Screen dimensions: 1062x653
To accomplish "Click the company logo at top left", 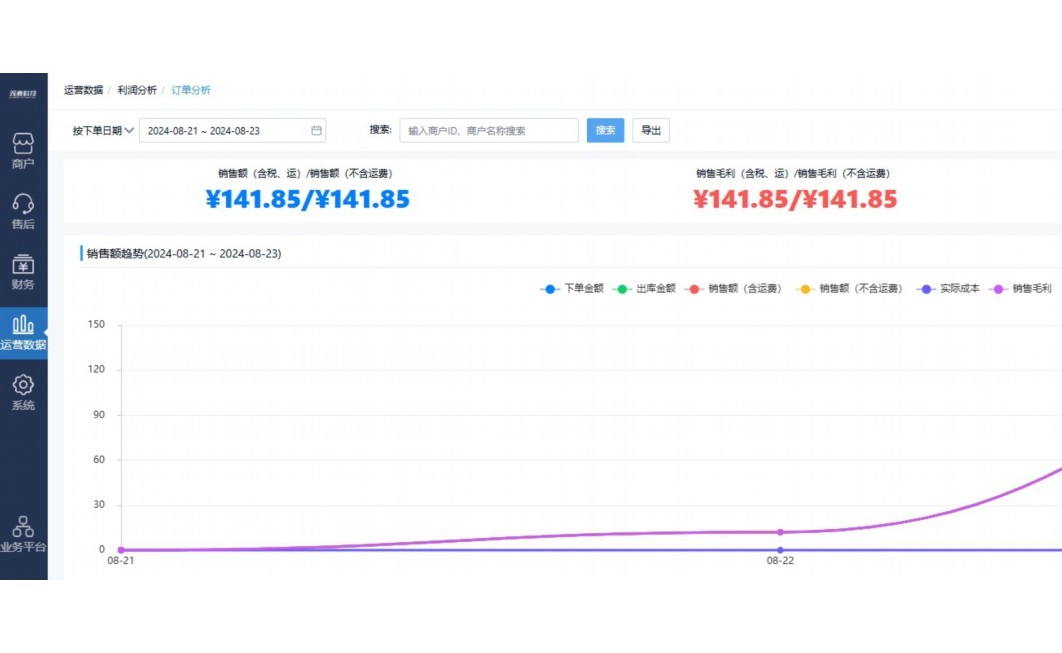I will click(x=23, y=94).
